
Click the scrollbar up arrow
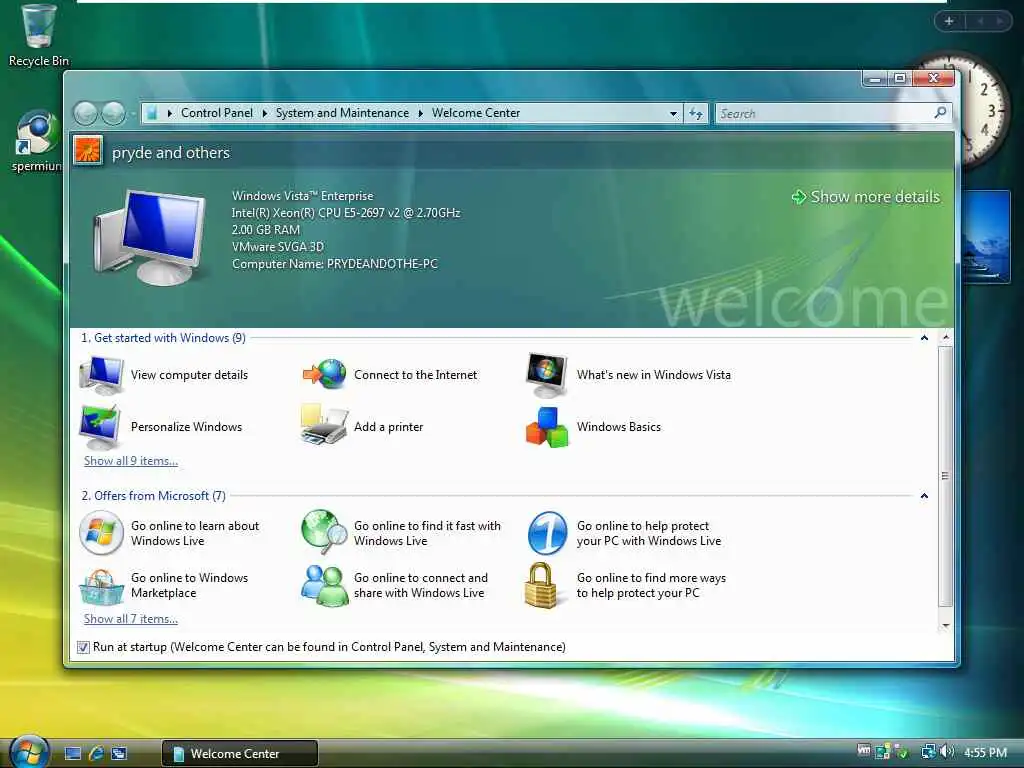tap(946, 338)
